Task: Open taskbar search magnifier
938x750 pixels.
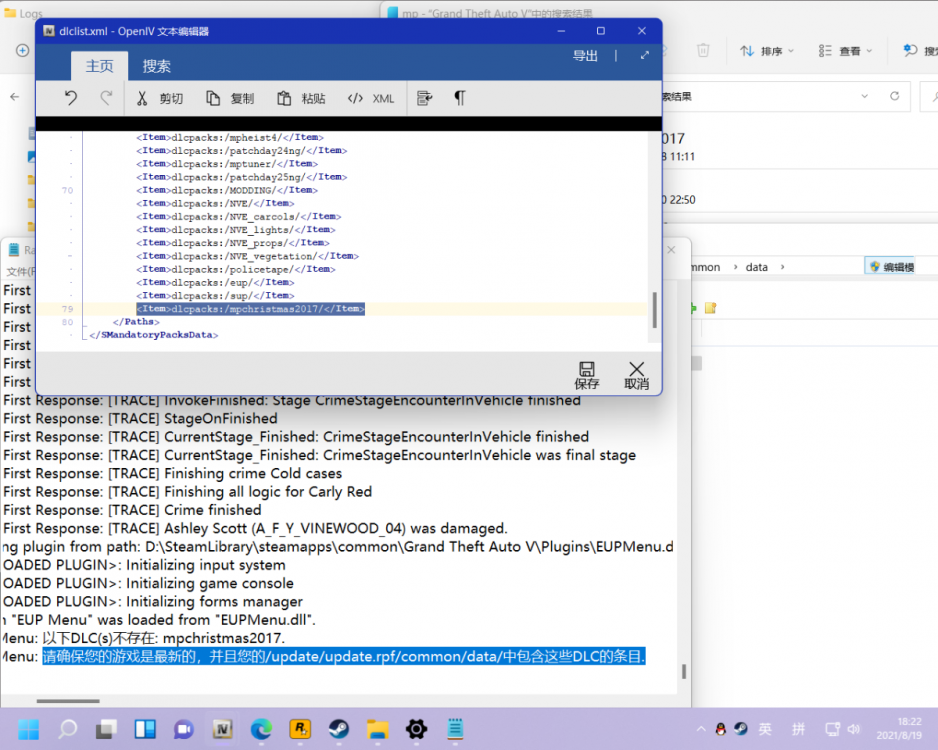Action: pyautogui.click(x=68, y=730)
